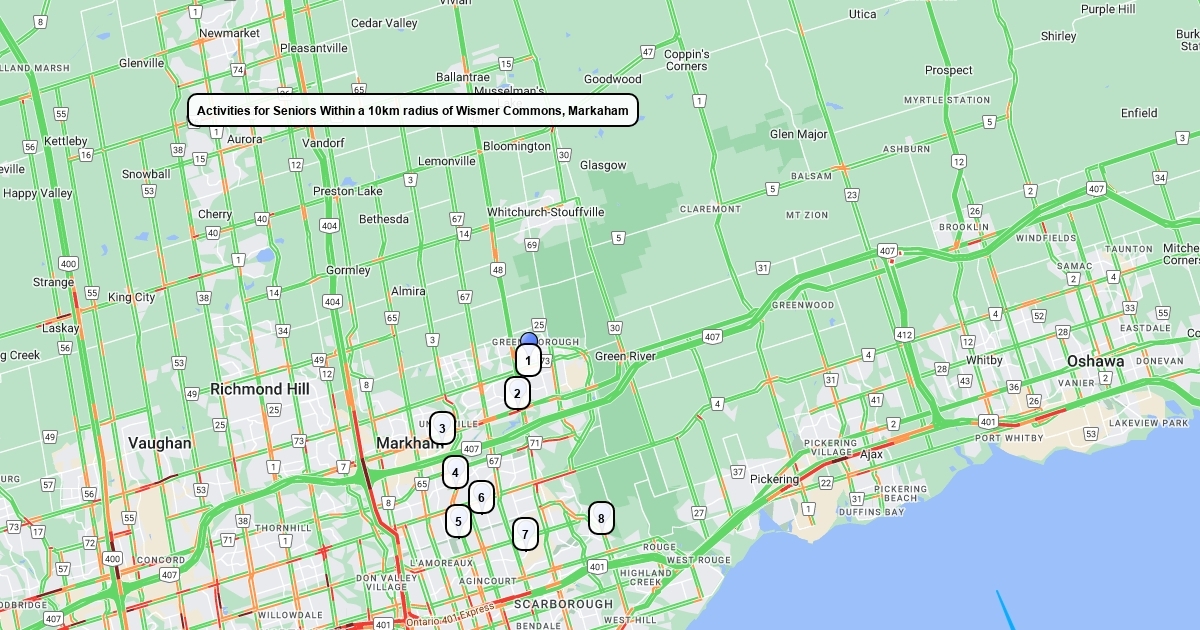The height and width of the screenshot is (630, 1200).
Task: Click location marker number 7
Action: tap(525, 534)
